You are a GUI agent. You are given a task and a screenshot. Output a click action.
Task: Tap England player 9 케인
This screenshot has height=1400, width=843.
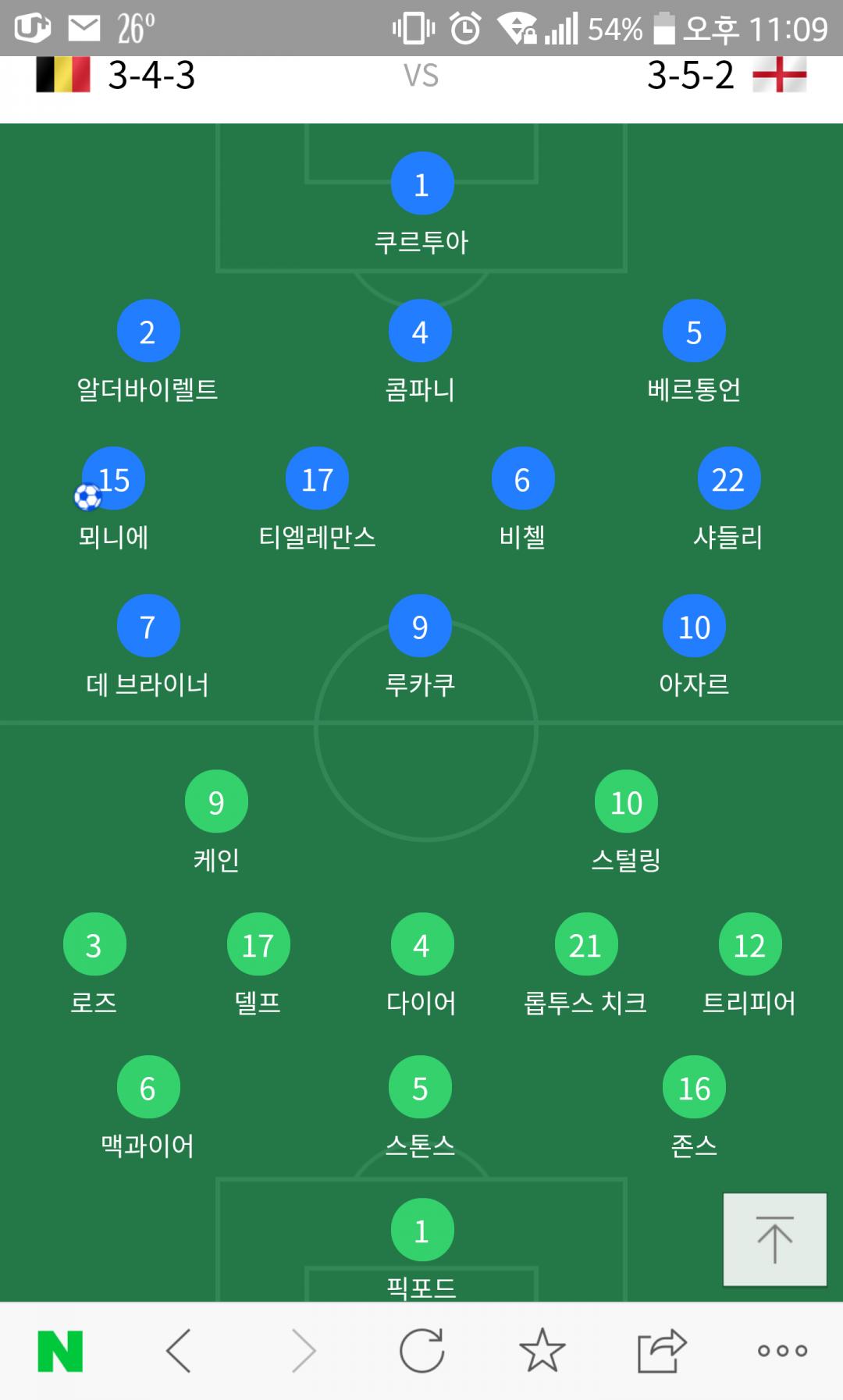point(216,802)
